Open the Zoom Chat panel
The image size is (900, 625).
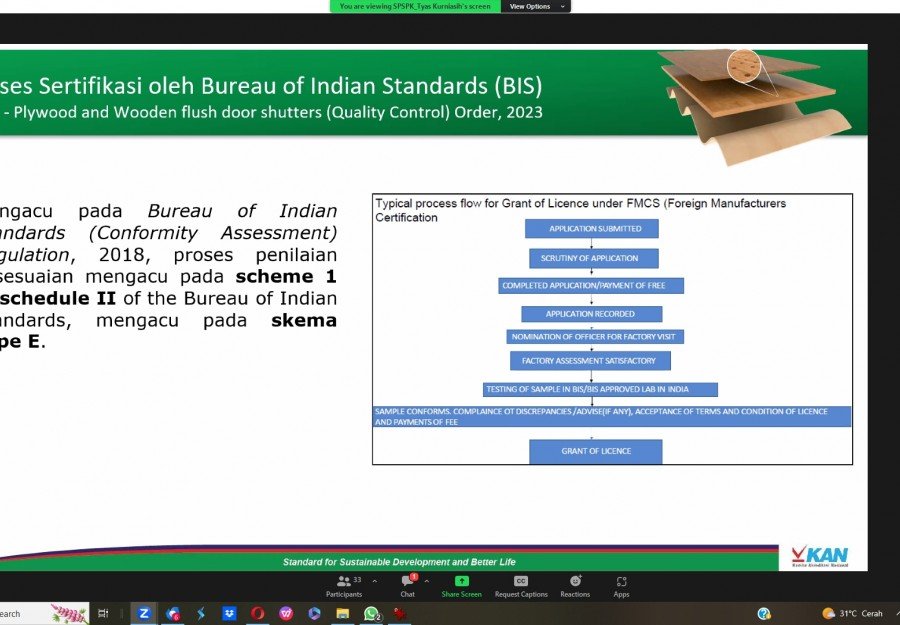click(408, 587)
